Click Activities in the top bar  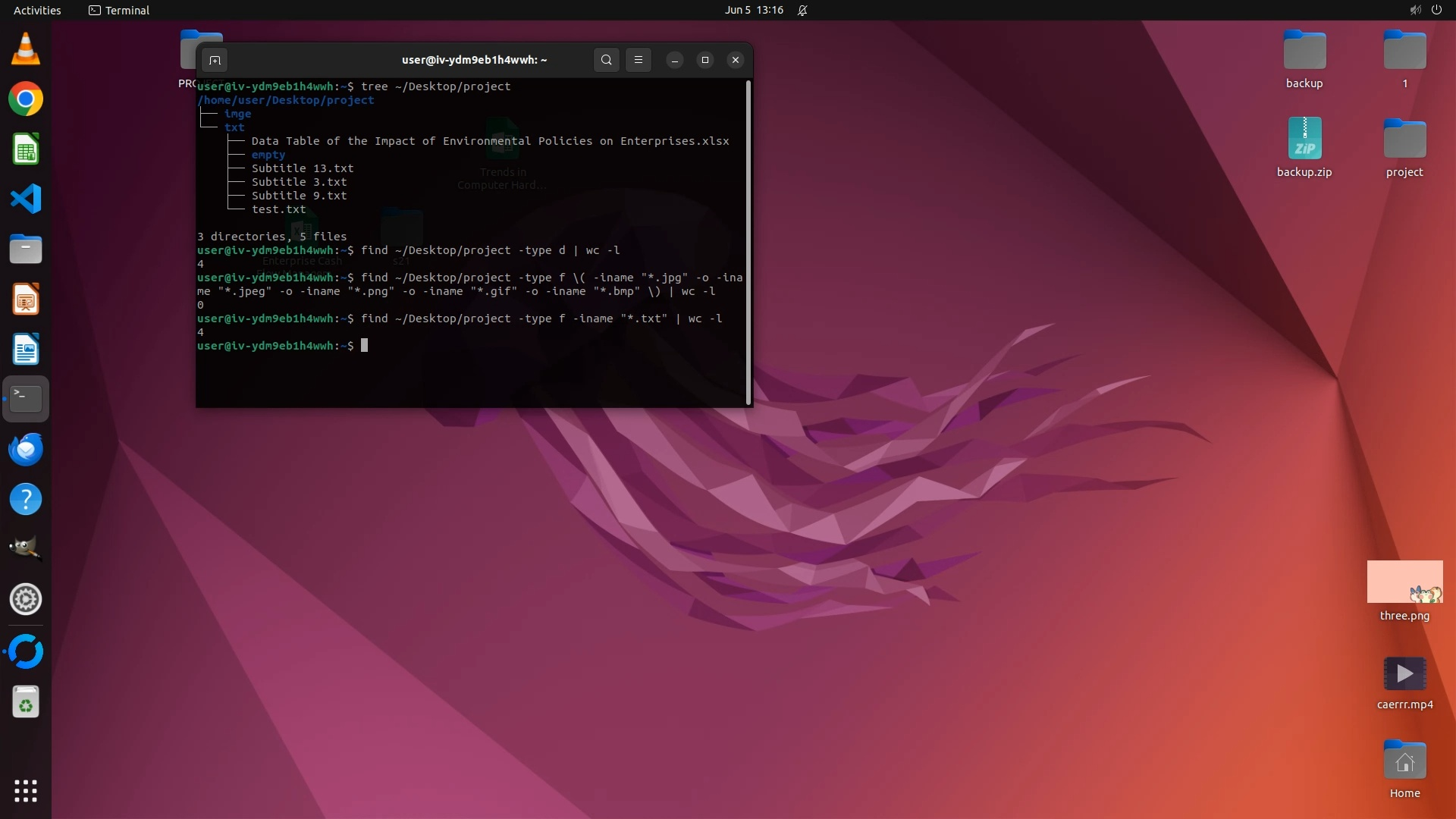click(x=37, y=10)
